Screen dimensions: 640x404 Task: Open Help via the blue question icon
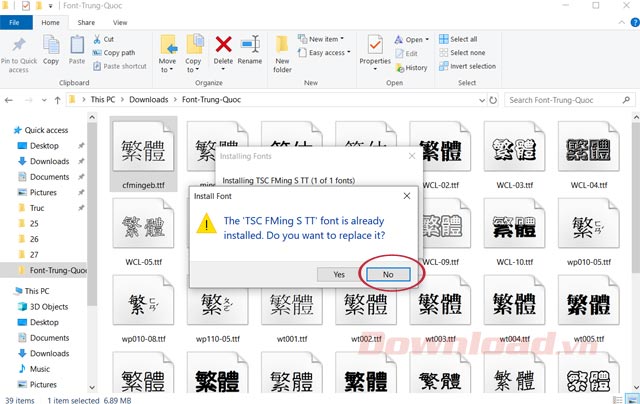pos(635,22)
